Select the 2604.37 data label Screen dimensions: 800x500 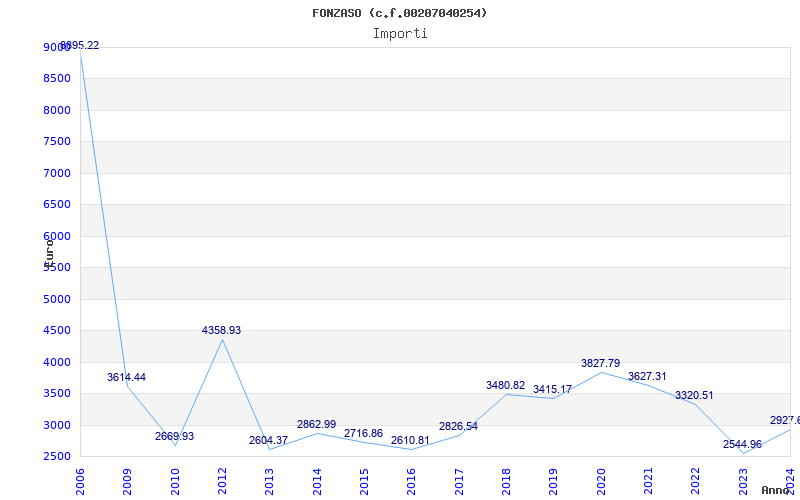coord(268,440)
